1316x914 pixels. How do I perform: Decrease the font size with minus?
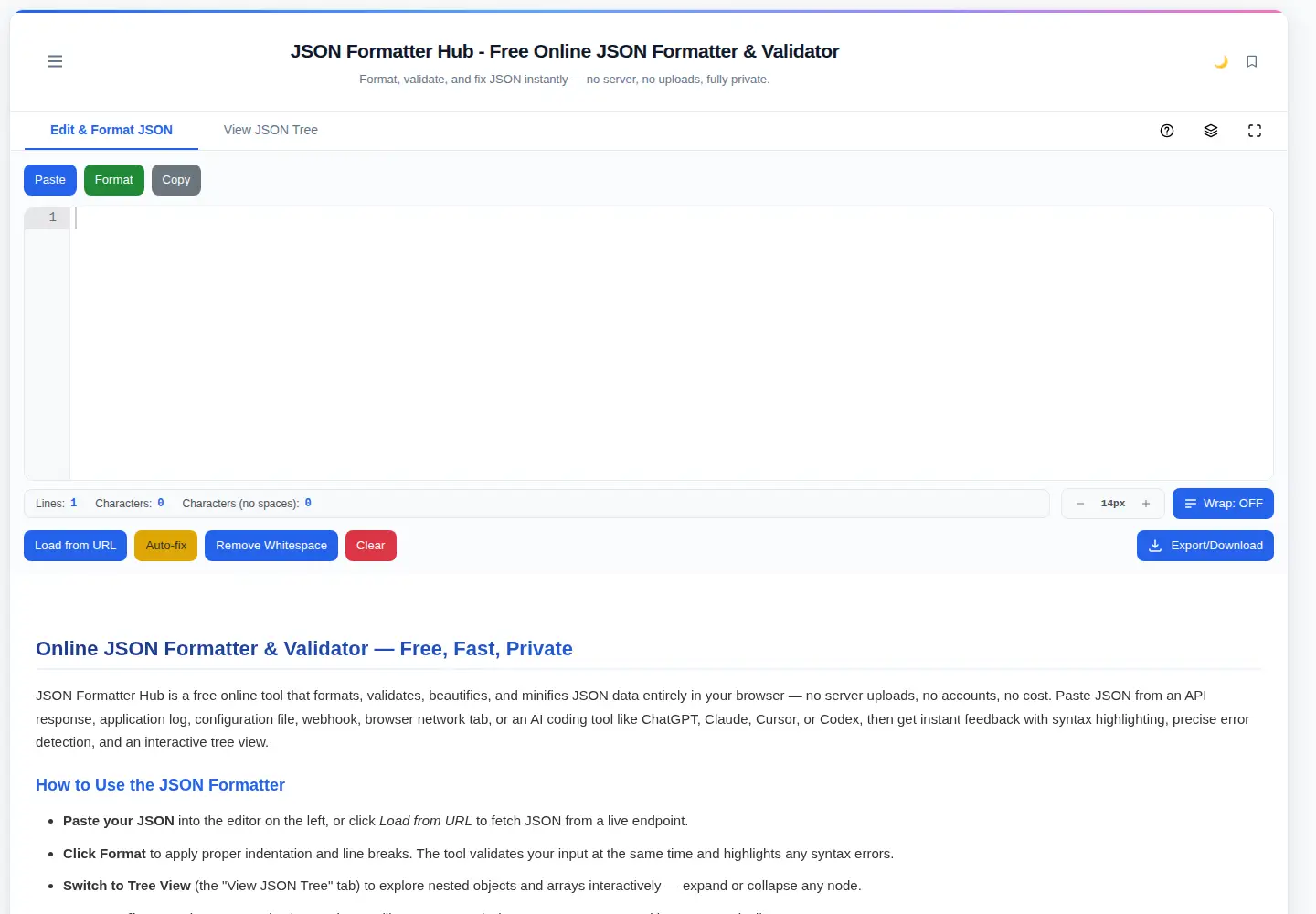(x=1080, y=504)
